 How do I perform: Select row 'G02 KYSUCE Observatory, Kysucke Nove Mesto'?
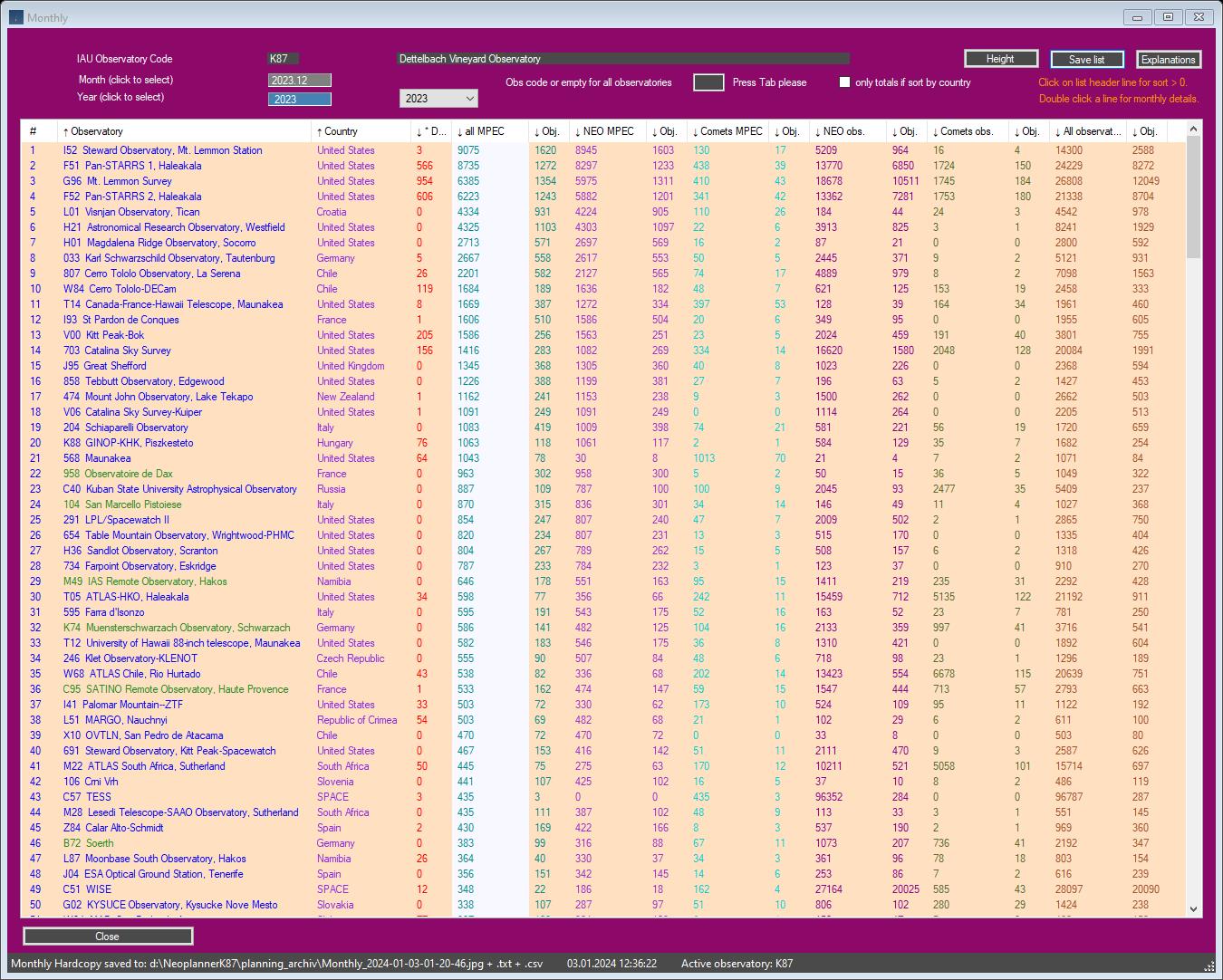[602, 905]
